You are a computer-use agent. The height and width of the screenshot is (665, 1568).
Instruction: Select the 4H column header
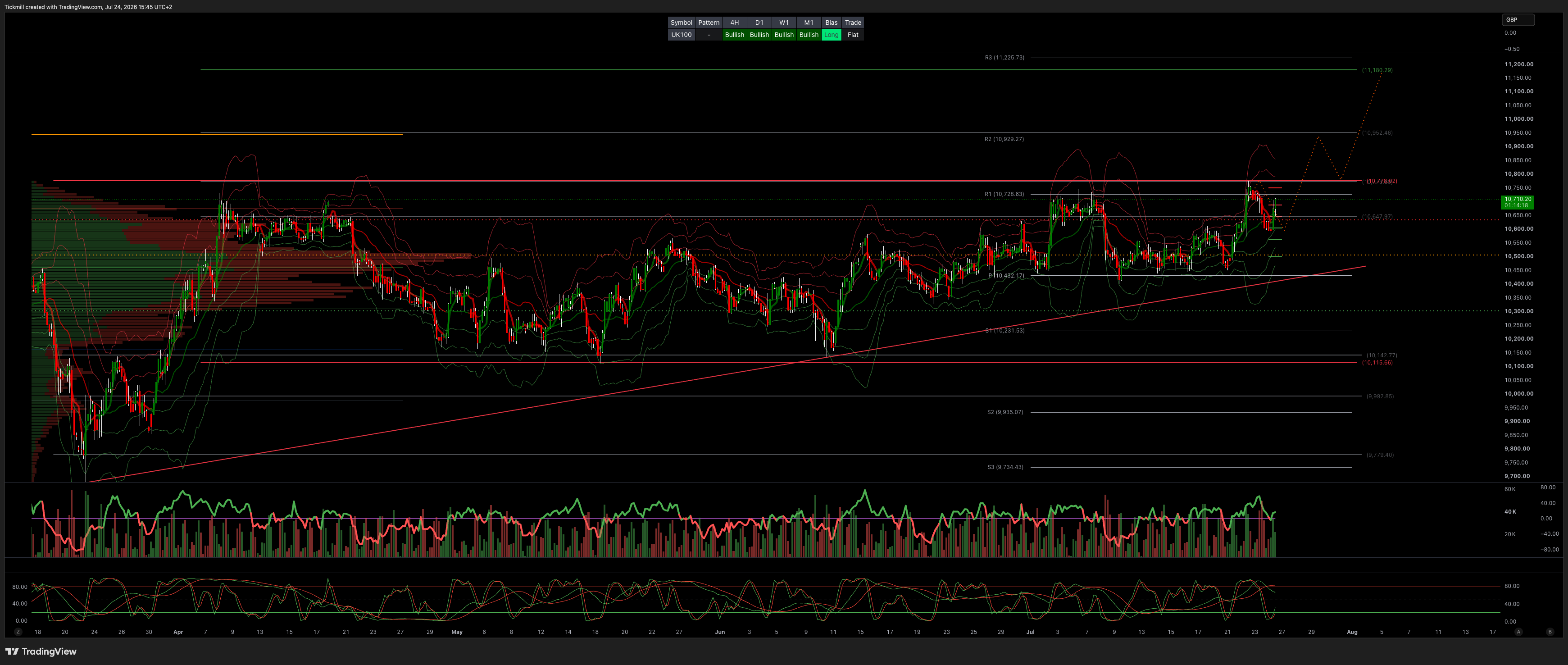point(735,23)
